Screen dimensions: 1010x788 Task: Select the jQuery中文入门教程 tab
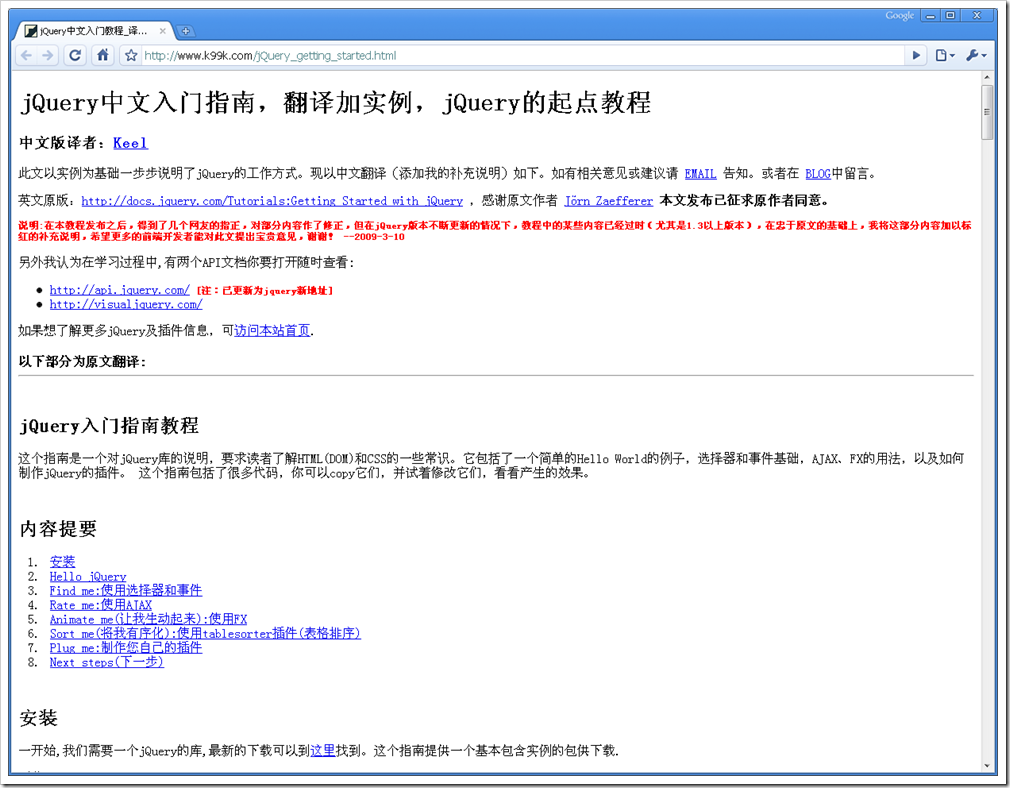coord(93,30)
